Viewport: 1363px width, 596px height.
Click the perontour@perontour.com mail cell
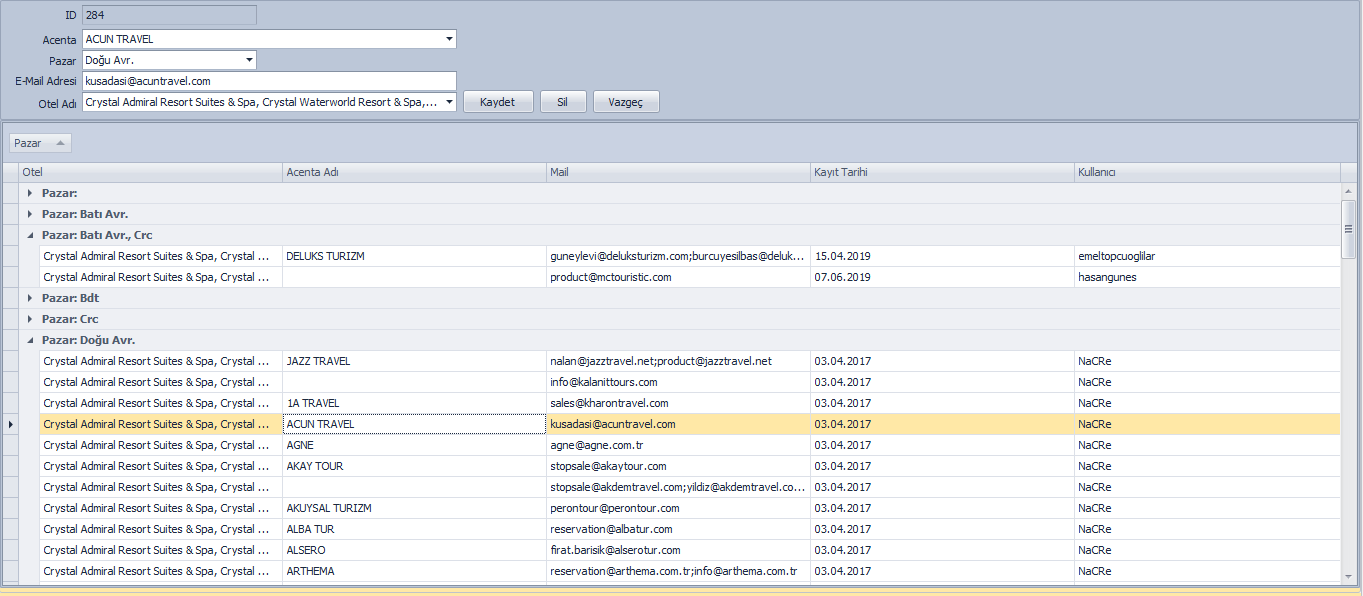(x=679, y=508)
